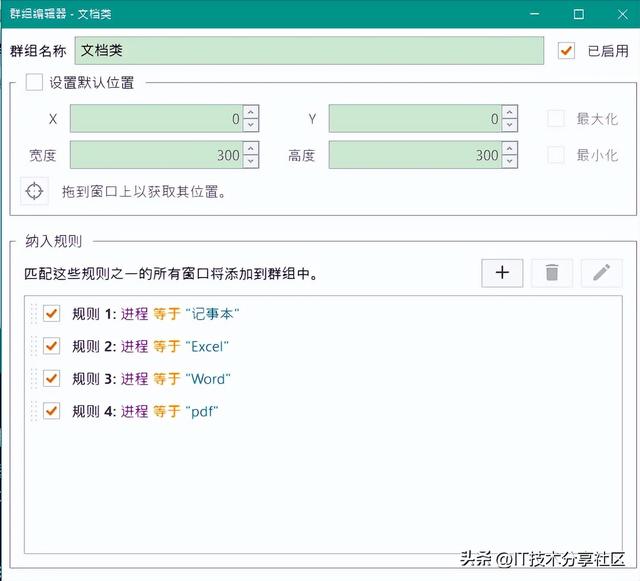The image size is (640, 581).
Task: Click the add rule plus button
Action: (x=502, y=273)
